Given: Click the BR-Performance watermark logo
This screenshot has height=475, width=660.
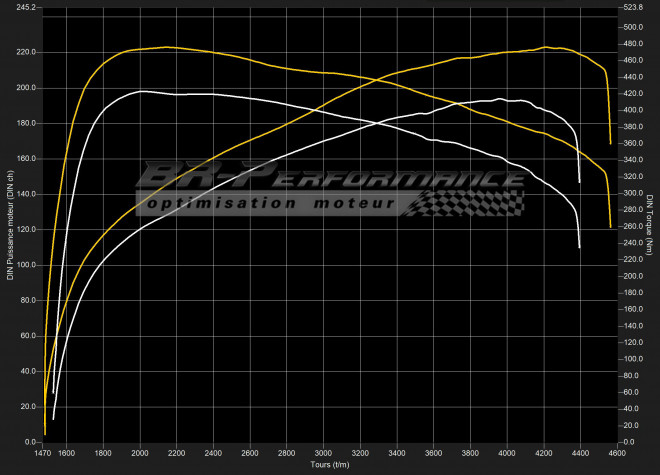Looking at the screenshot, I should tap(330, 180).
